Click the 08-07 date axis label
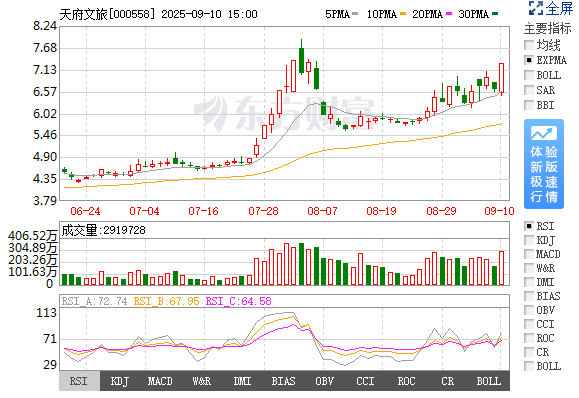579x398 pixels. (322, 211)
